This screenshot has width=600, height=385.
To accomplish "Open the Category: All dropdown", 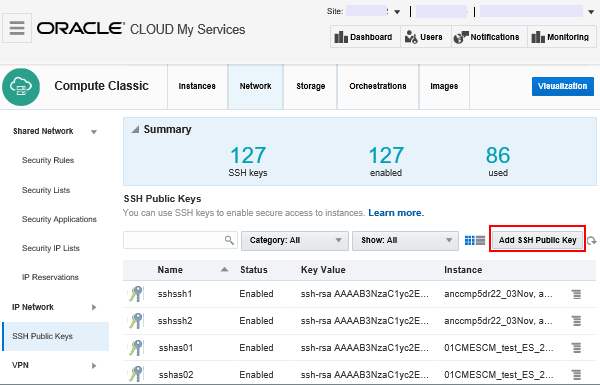I will (x=295, y=240).
